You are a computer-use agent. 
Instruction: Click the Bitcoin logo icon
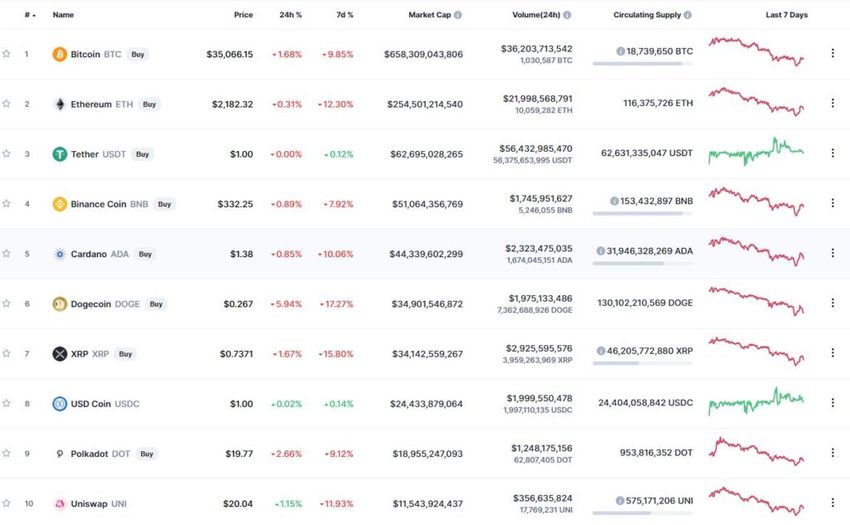pos(60,54)
